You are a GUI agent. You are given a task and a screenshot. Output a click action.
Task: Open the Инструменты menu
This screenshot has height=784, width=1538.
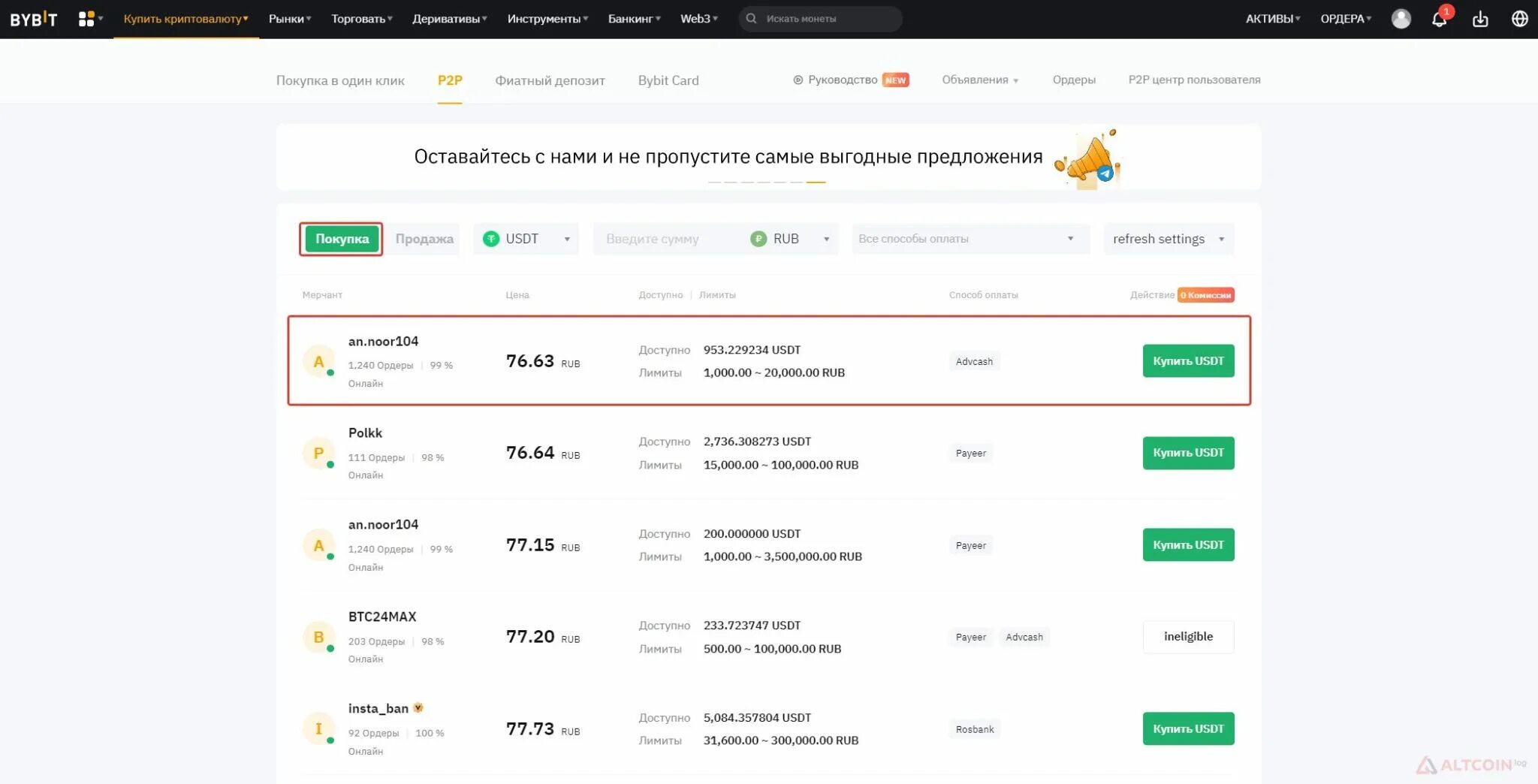coord(547,19)
